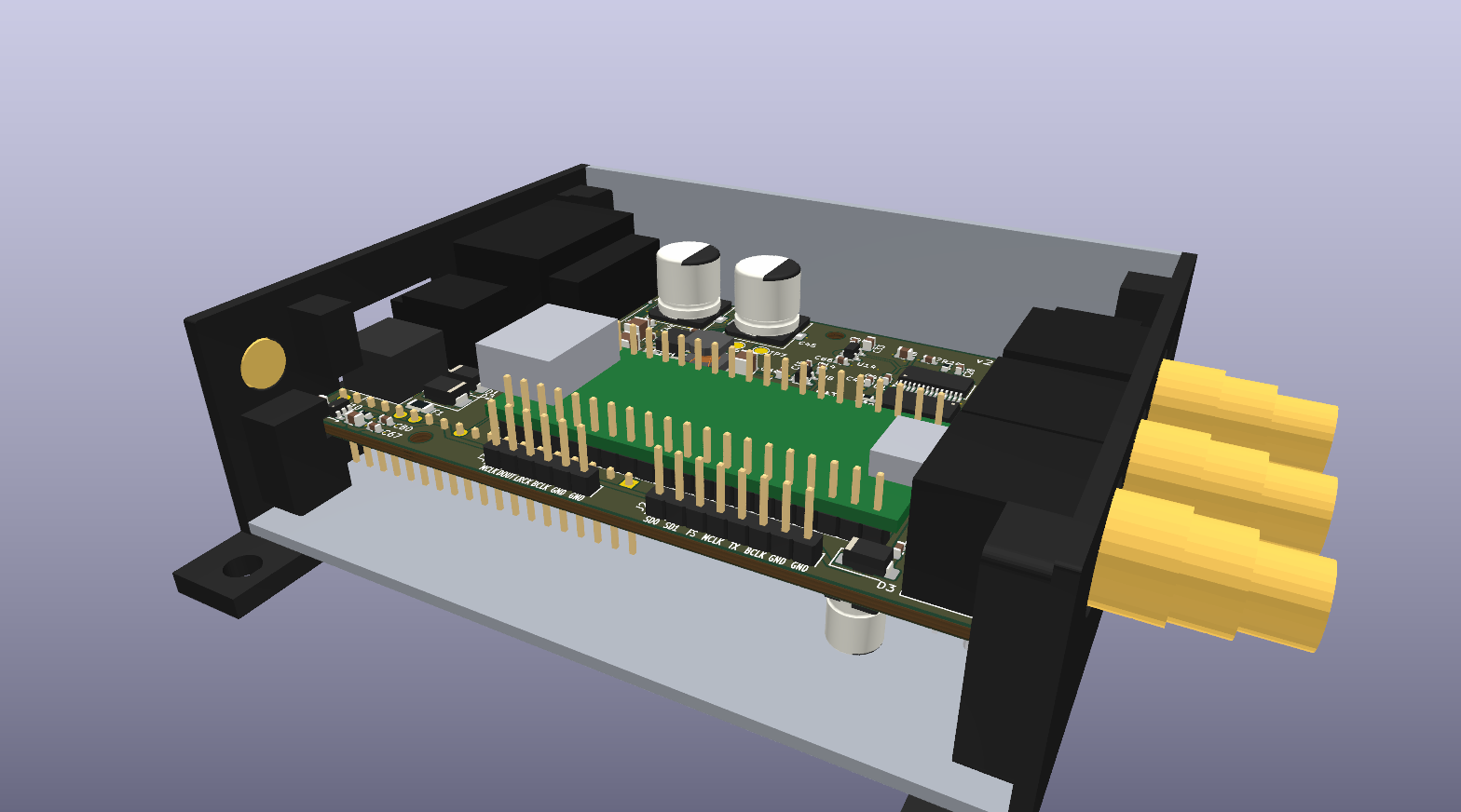
Task: Select the MCLK label beside FS
Action: [x=712, y=540]
